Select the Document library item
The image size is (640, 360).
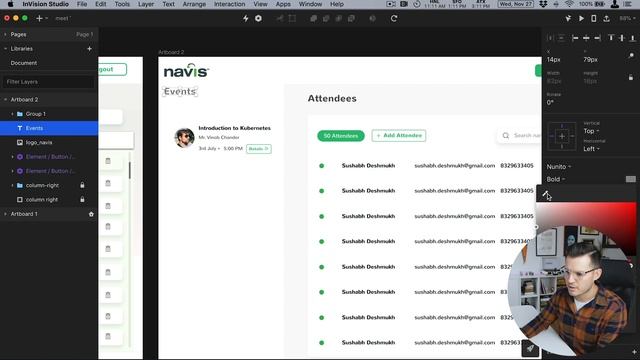tap(24, 63)
